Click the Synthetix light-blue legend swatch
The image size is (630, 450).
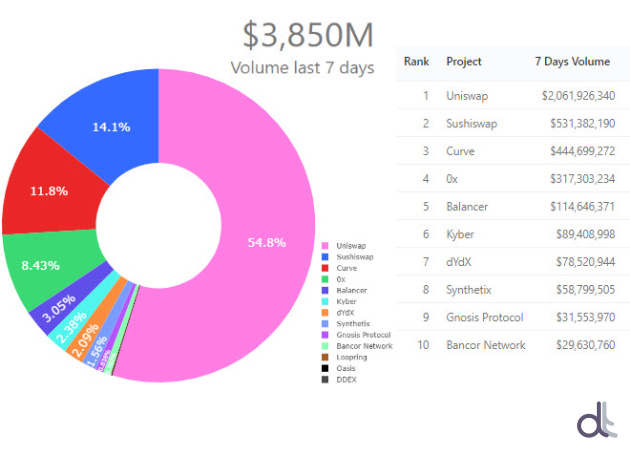[325, 323]
